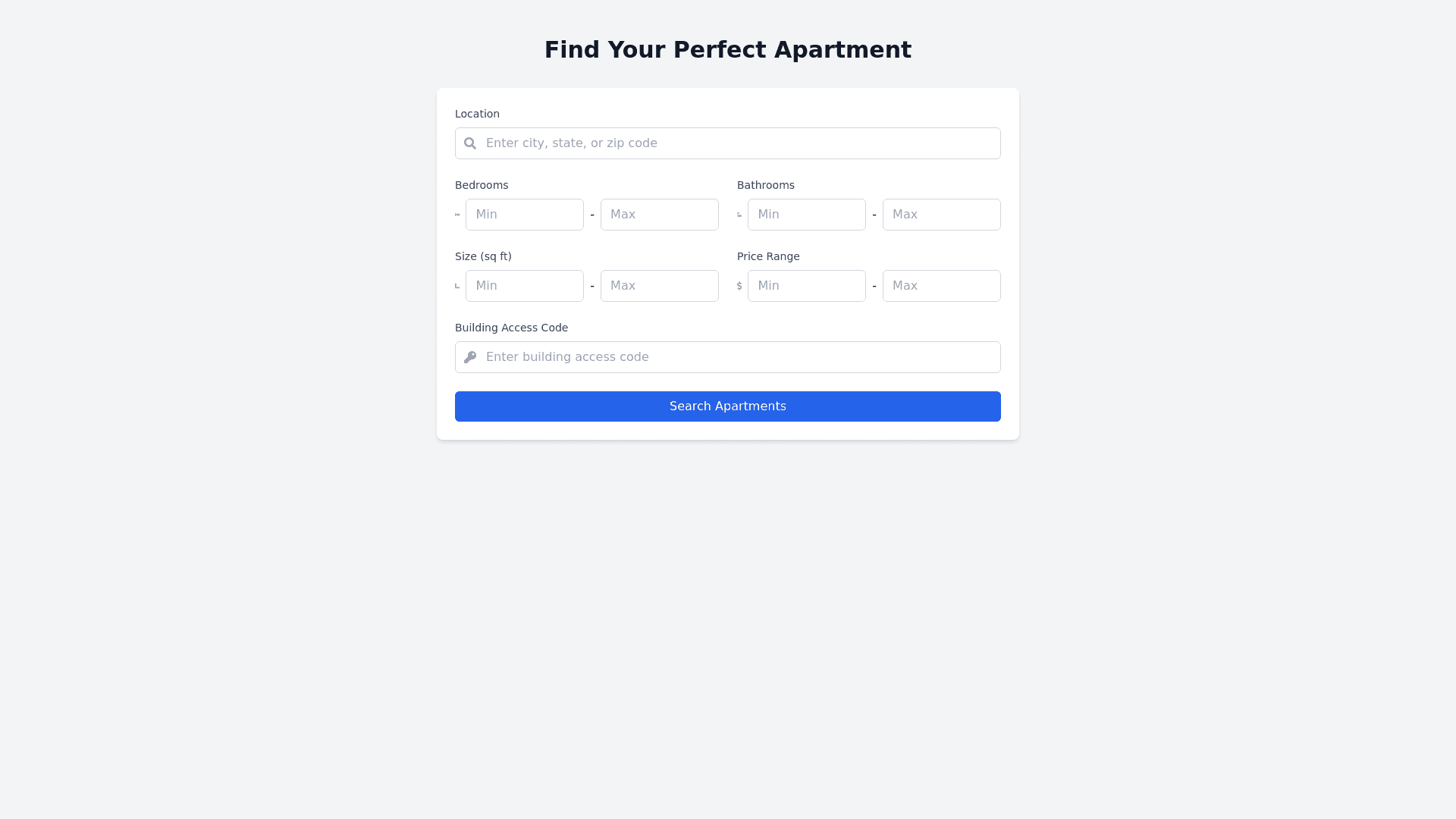Click the size icon beside Size Min

click(x=457, y=286)
